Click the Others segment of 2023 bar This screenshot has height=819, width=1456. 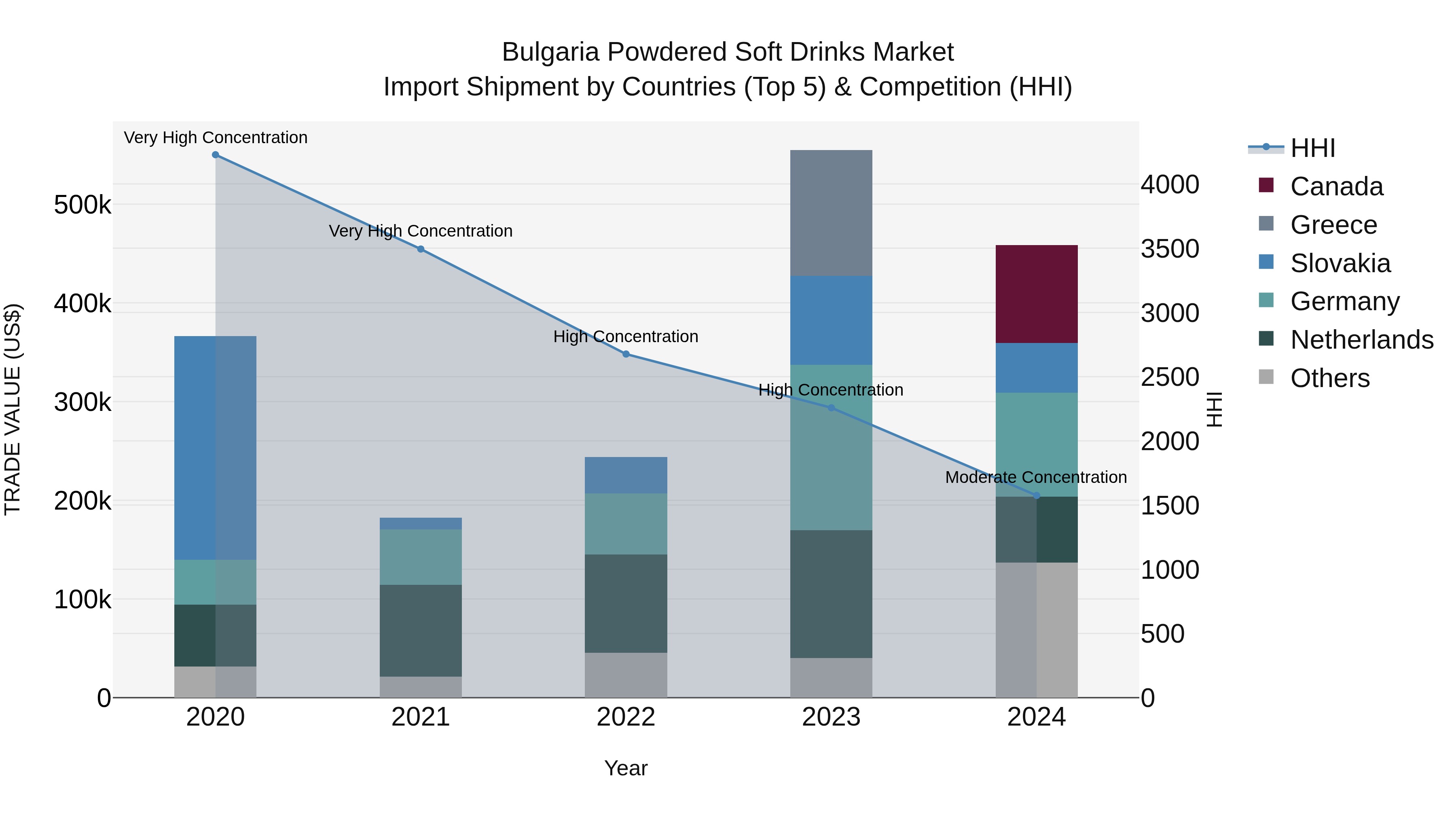pyautogui.click(x=831, y=678)
